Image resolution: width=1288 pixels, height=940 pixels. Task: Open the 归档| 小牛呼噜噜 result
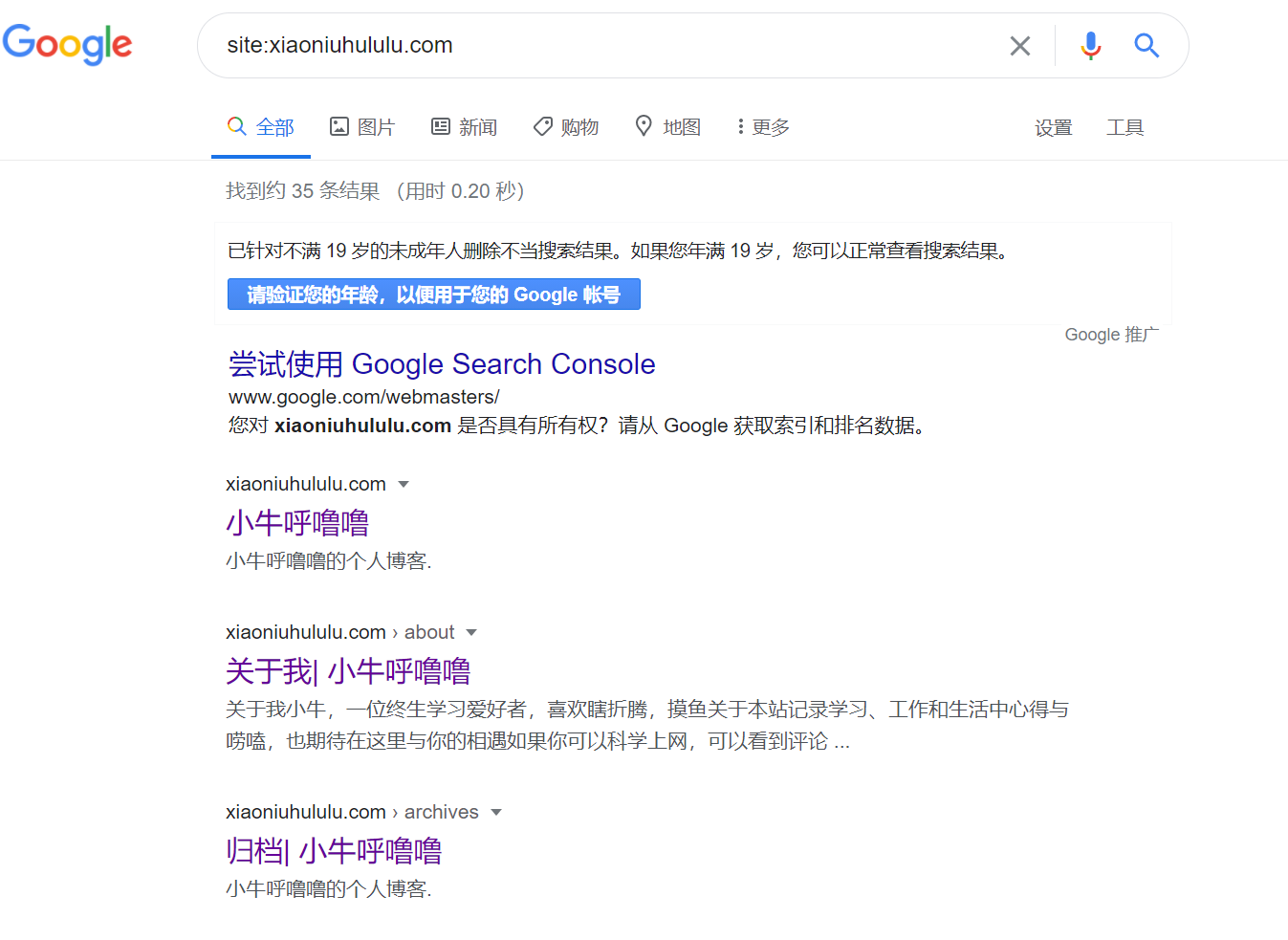pyautogui.click(x=334, y=851)
